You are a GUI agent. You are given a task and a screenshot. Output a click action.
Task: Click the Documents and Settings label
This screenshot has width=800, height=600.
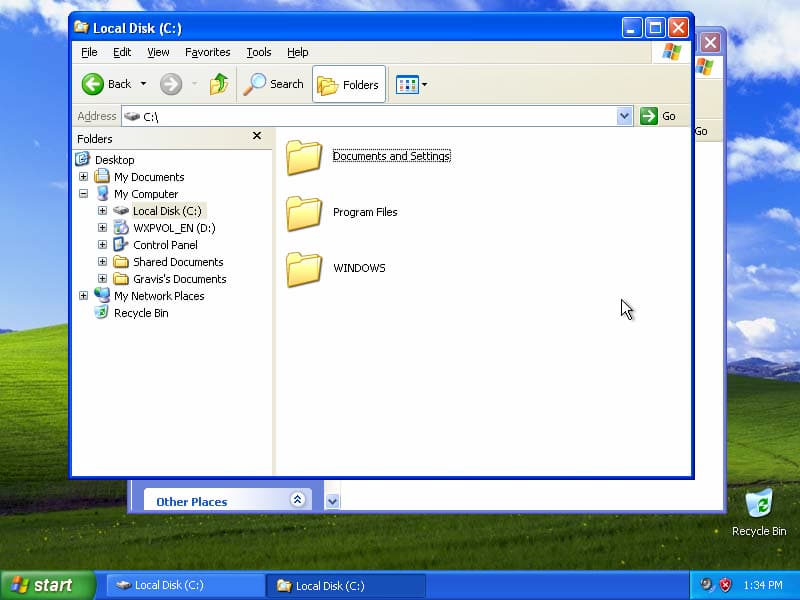click(x=392, y=156)
